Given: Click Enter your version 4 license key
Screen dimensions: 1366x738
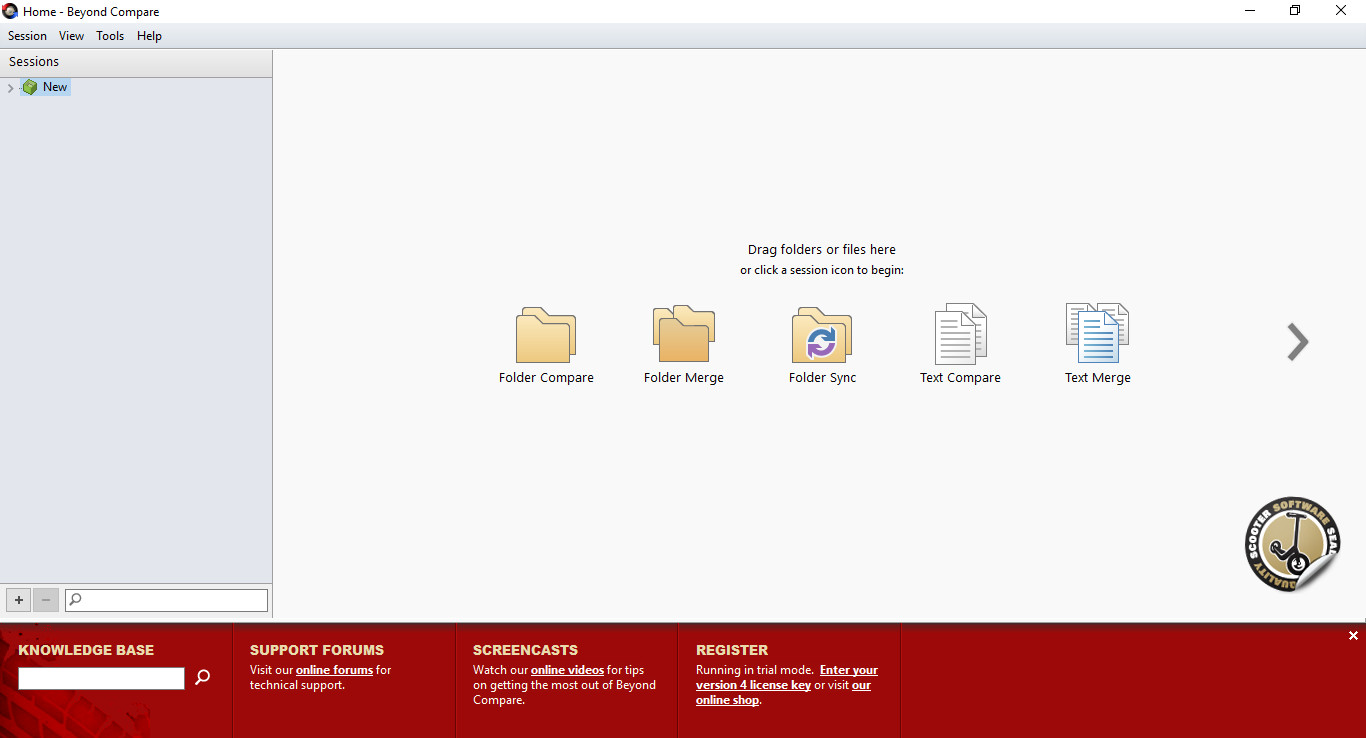Looking at the screenshot, I should (x=787, y=678).
